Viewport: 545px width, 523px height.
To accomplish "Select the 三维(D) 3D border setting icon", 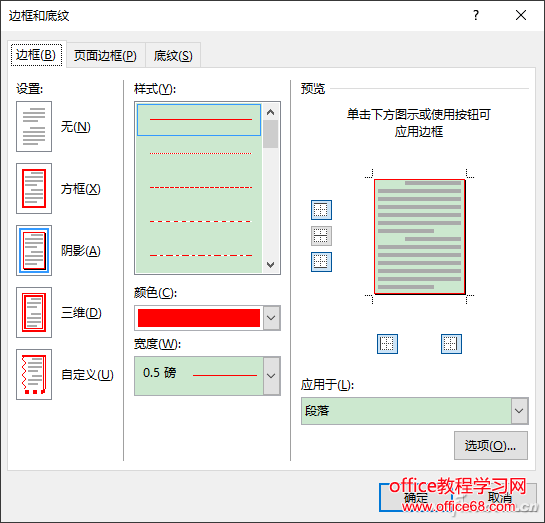I will point(34,312).
